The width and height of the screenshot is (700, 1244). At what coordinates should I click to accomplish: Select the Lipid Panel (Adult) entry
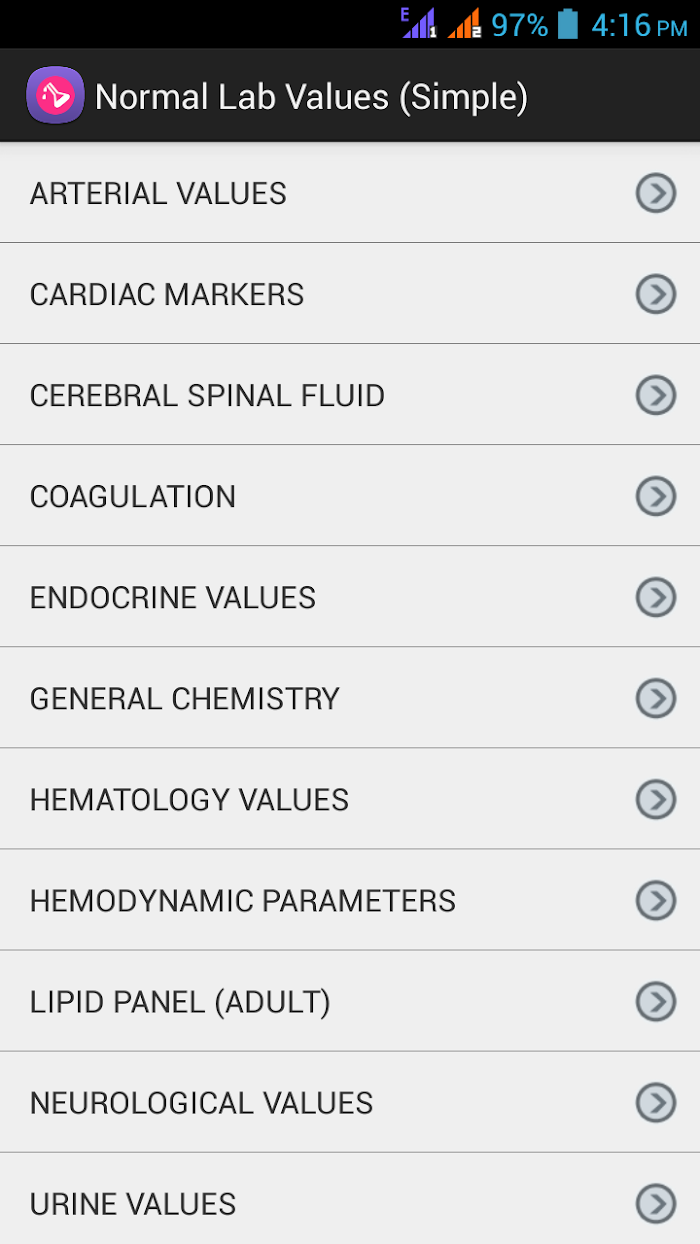pyautogui.click(x=180, y=1002)
